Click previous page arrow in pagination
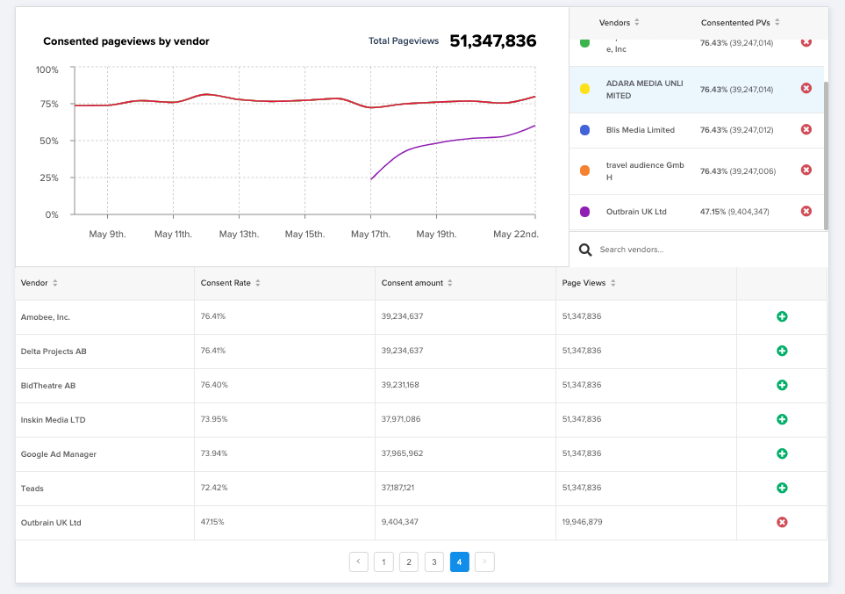Screen dimensions: 845x594 [358, 562]
